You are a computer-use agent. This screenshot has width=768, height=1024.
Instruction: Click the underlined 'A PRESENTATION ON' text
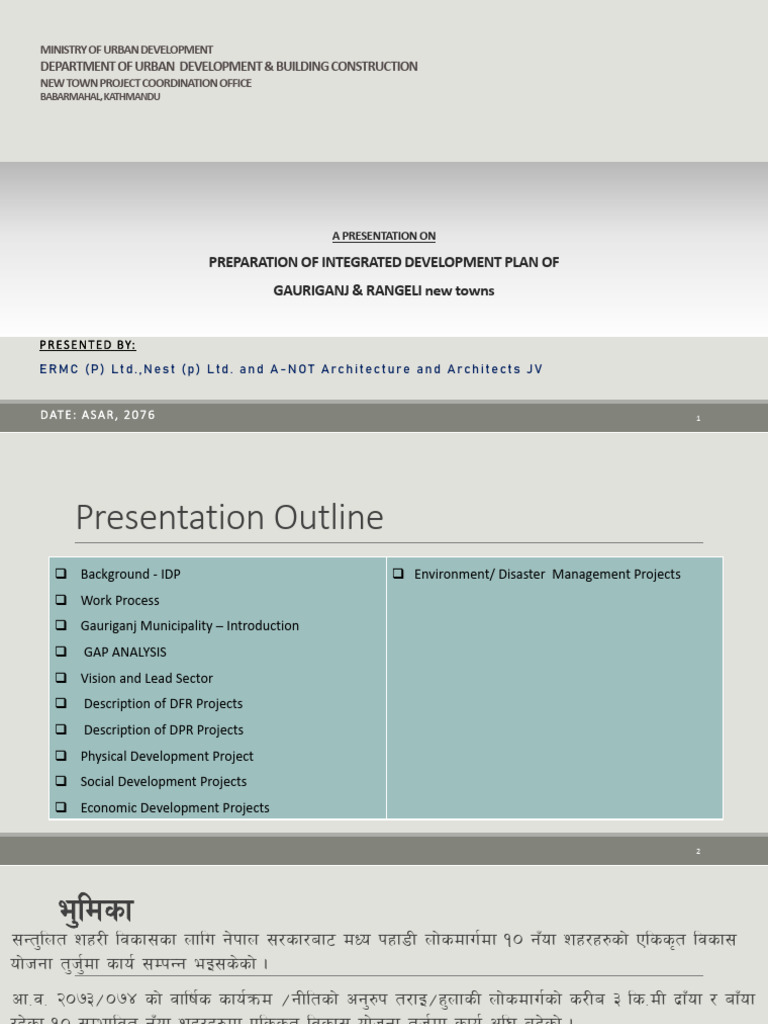click(x=384, y=236)
